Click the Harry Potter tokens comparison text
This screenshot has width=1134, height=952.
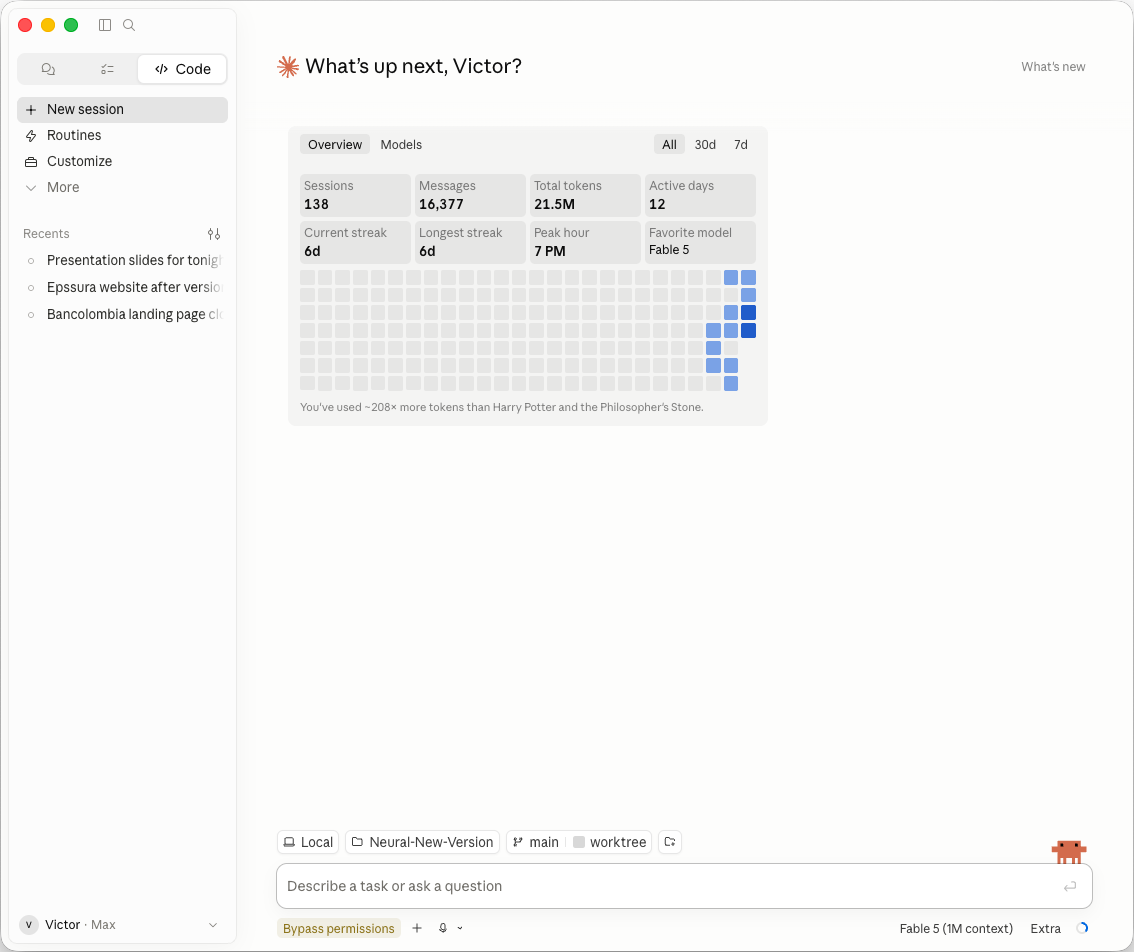(502, 408)
